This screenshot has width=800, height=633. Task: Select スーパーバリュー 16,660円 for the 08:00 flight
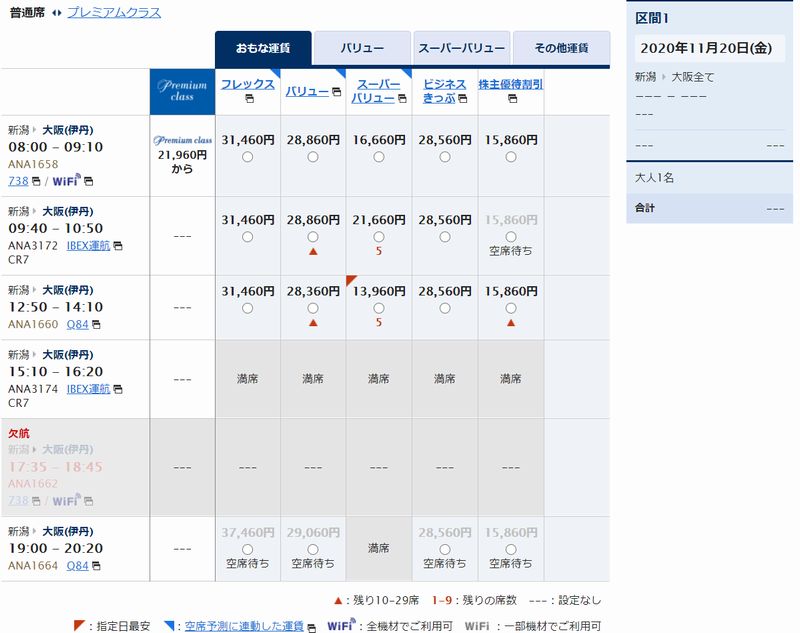click(379, 157)
